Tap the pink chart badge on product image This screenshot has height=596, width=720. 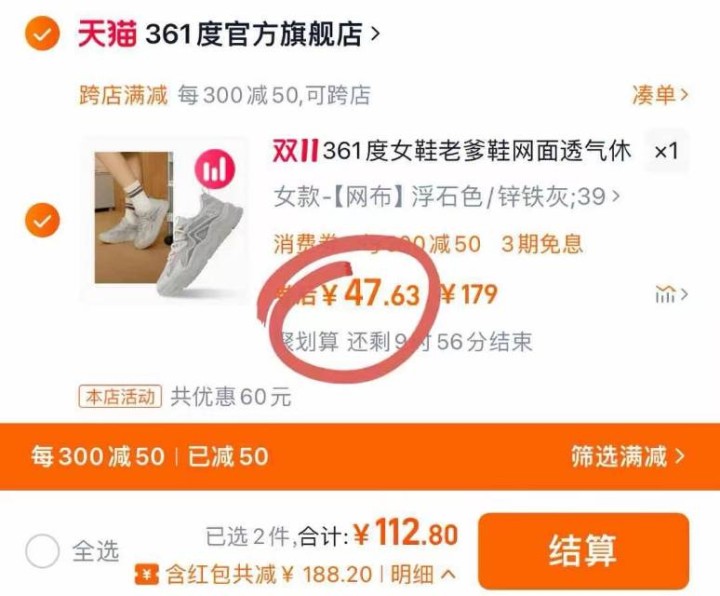[x=215, y=169]
